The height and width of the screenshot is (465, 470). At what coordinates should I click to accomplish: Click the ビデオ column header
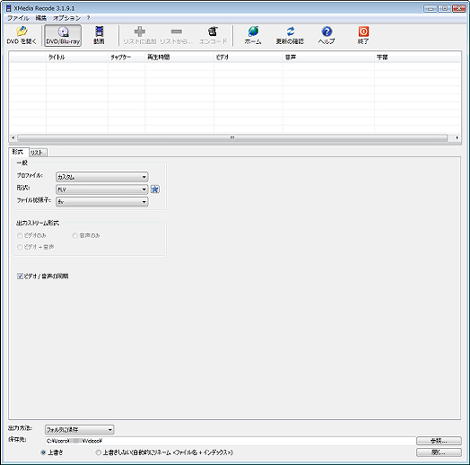[248, 57]
